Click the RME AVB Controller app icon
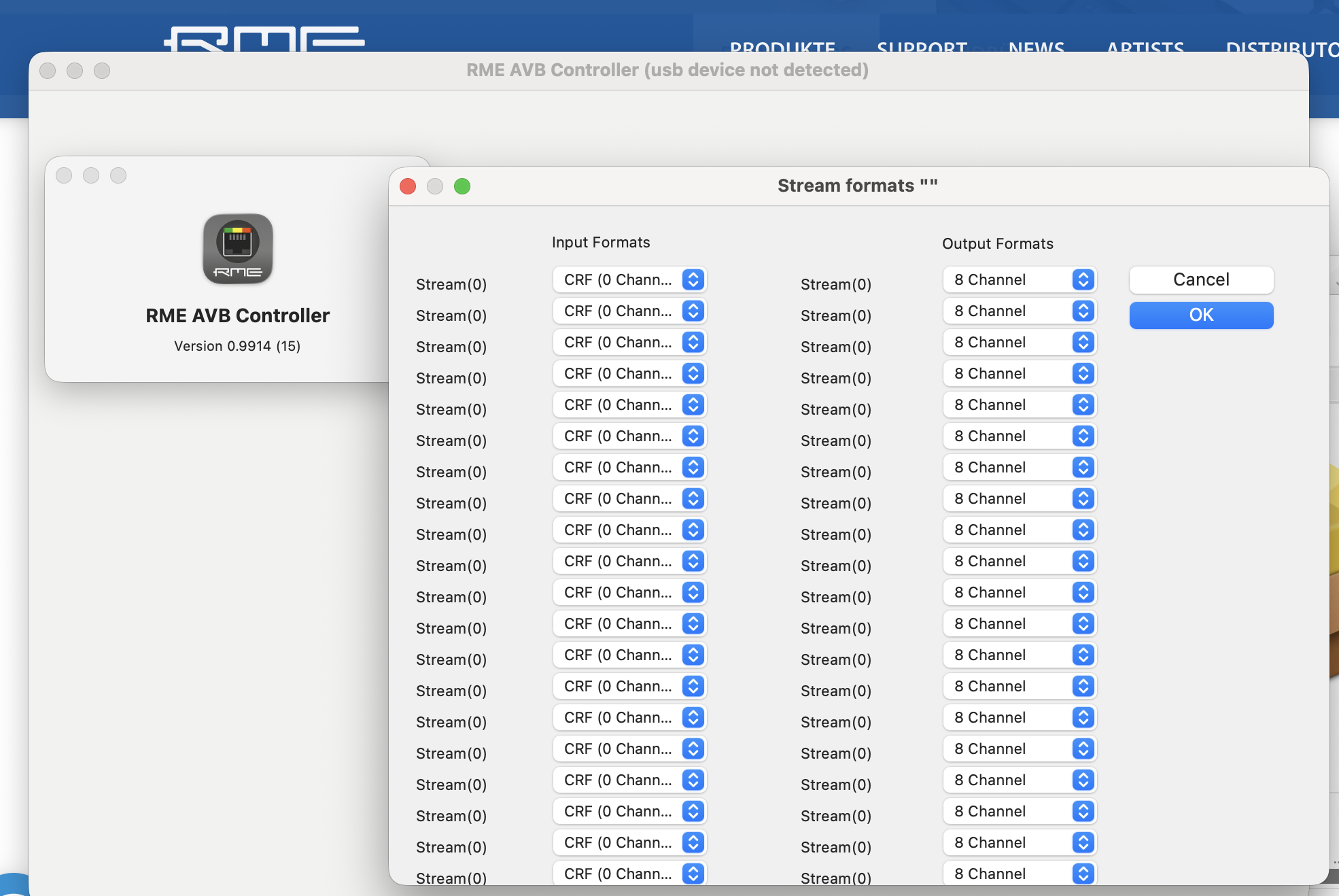This screenshot has height=896, width=1339. 238,249
